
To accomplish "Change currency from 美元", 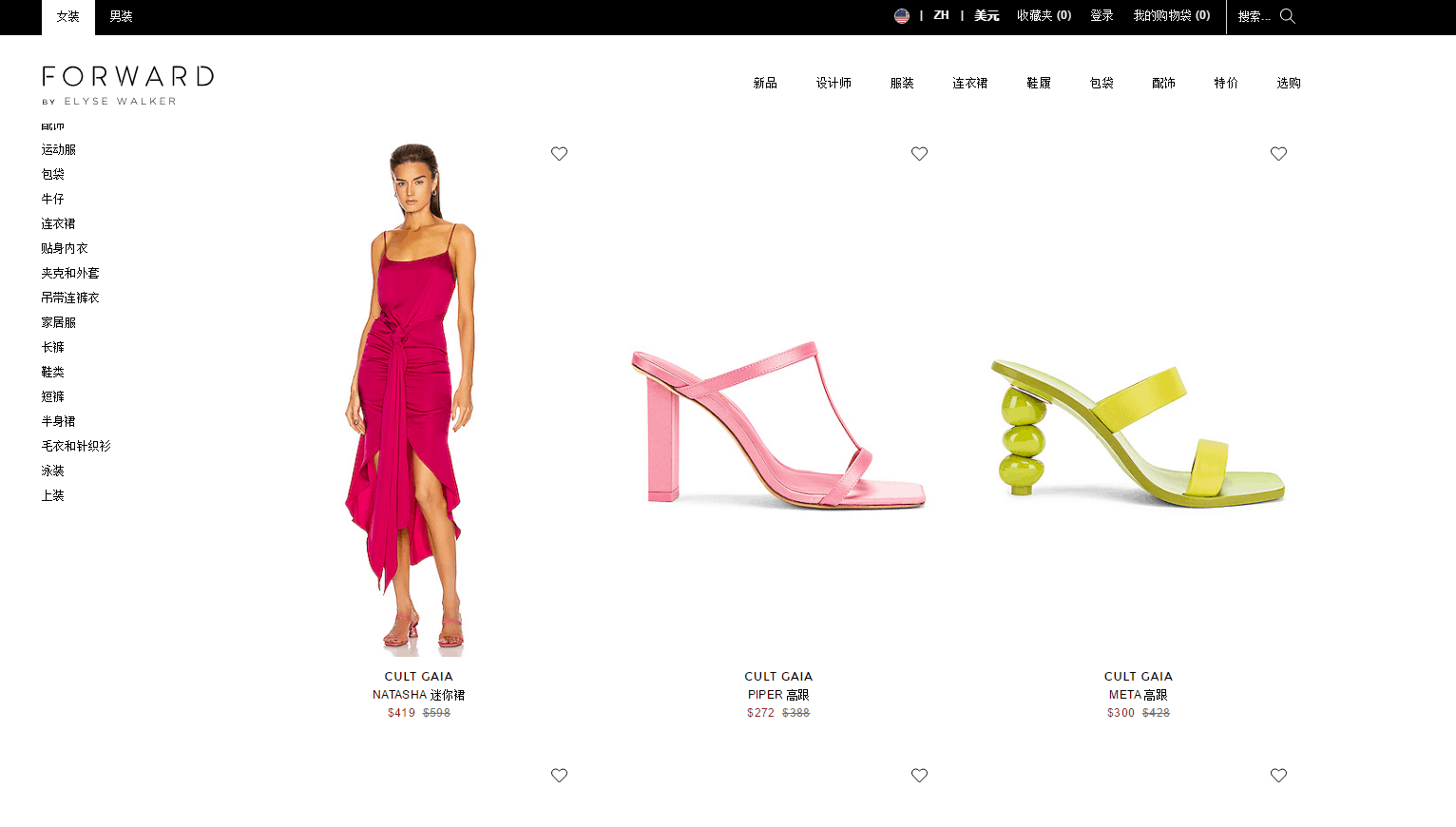I will [x=987, y=16].
